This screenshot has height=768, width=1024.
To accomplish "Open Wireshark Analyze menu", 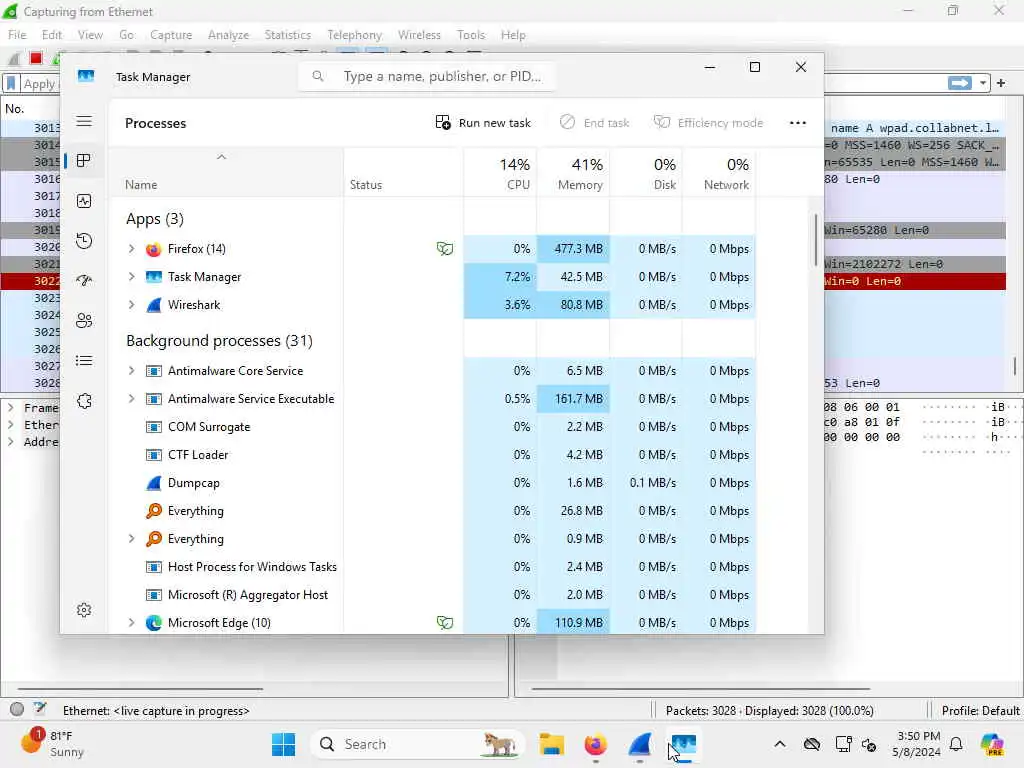I will tap(228, 35).
